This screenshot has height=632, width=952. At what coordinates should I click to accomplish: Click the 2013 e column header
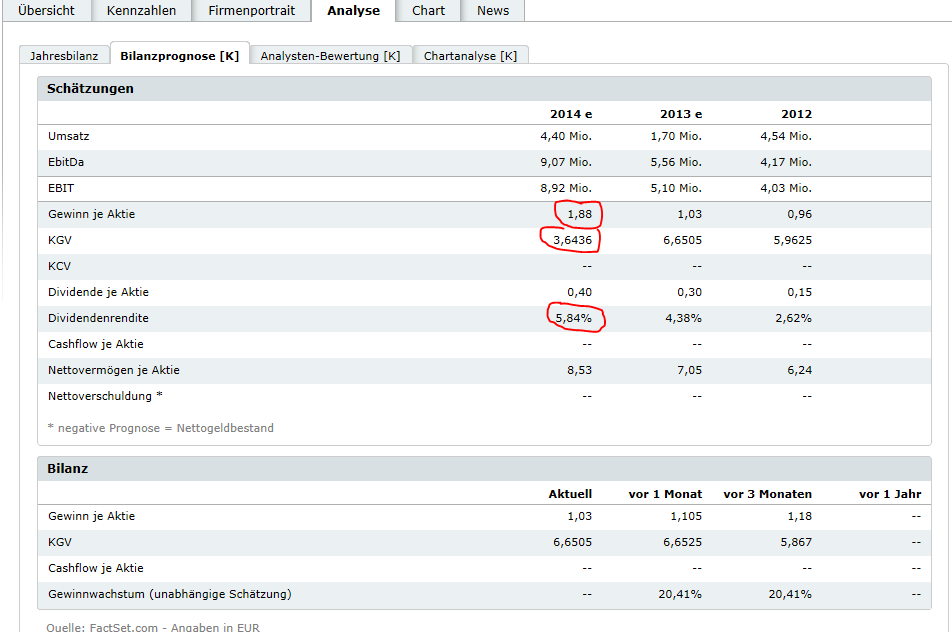[x=680, y=114]
